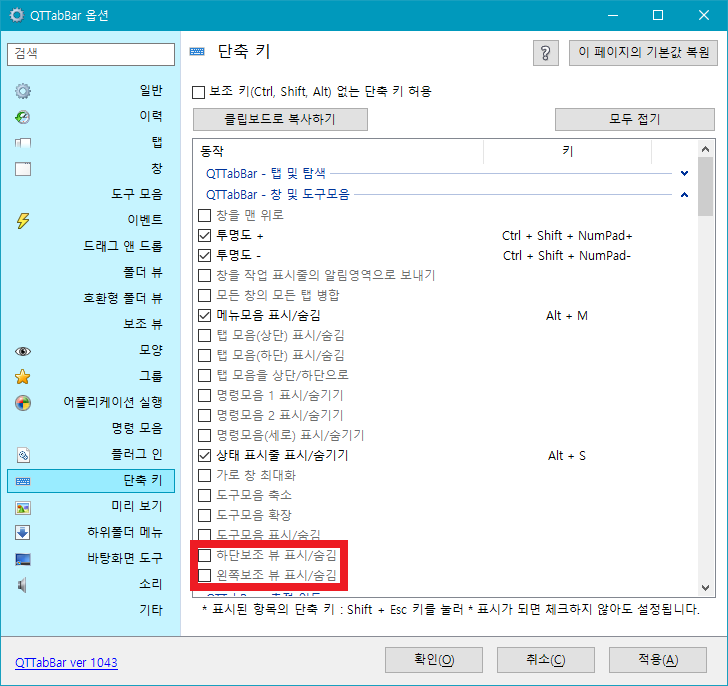728x686 pixels.
Task: Click the lightning bolt icon beside 이벤트
Action: (23, 220)
